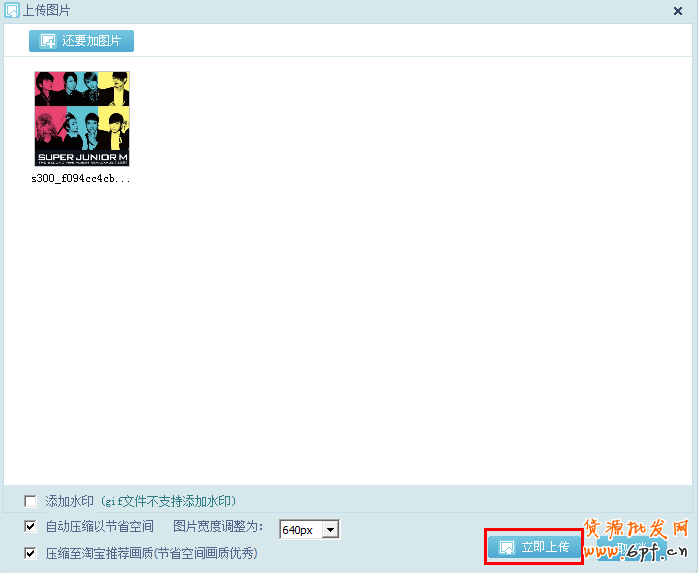Click the 立即上传 upload now button
This screenshot has height=573, width=698.
point(534,547)
